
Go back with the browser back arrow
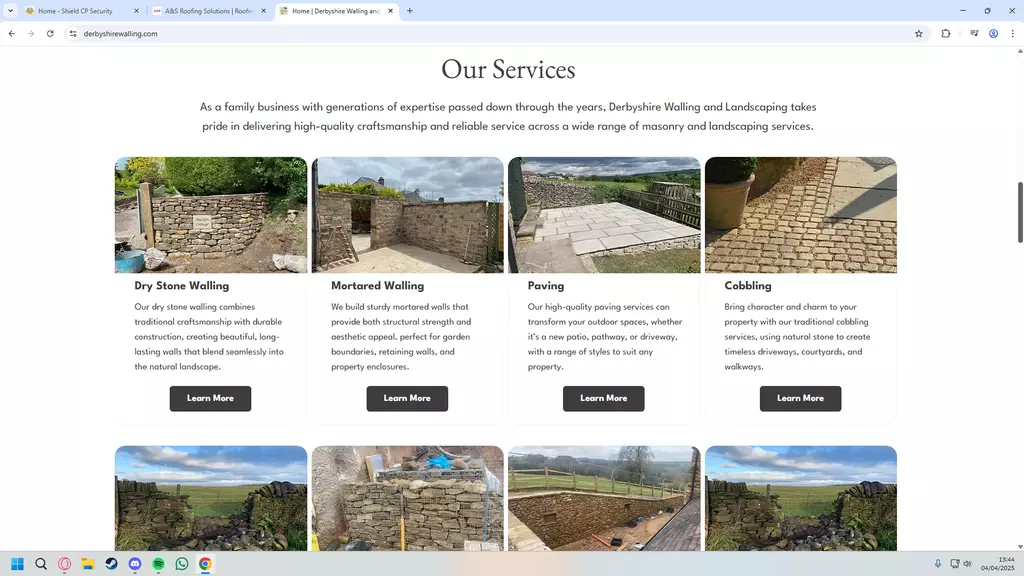click(x=12, y=33)
